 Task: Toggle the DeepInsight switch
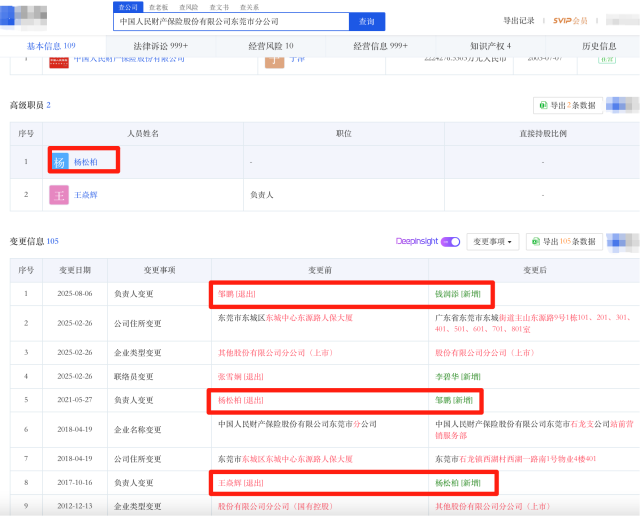pyautogui.click(x=450, y=241)
